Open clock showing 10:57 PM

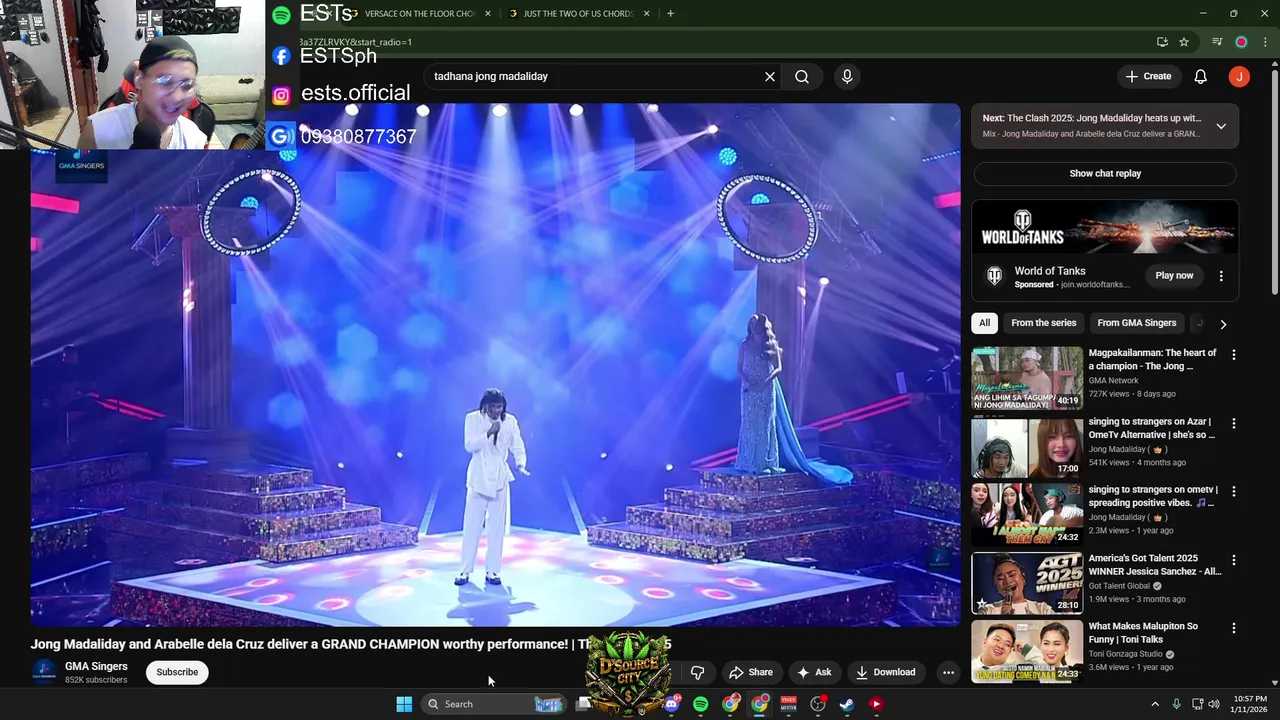pos(1250,704)
